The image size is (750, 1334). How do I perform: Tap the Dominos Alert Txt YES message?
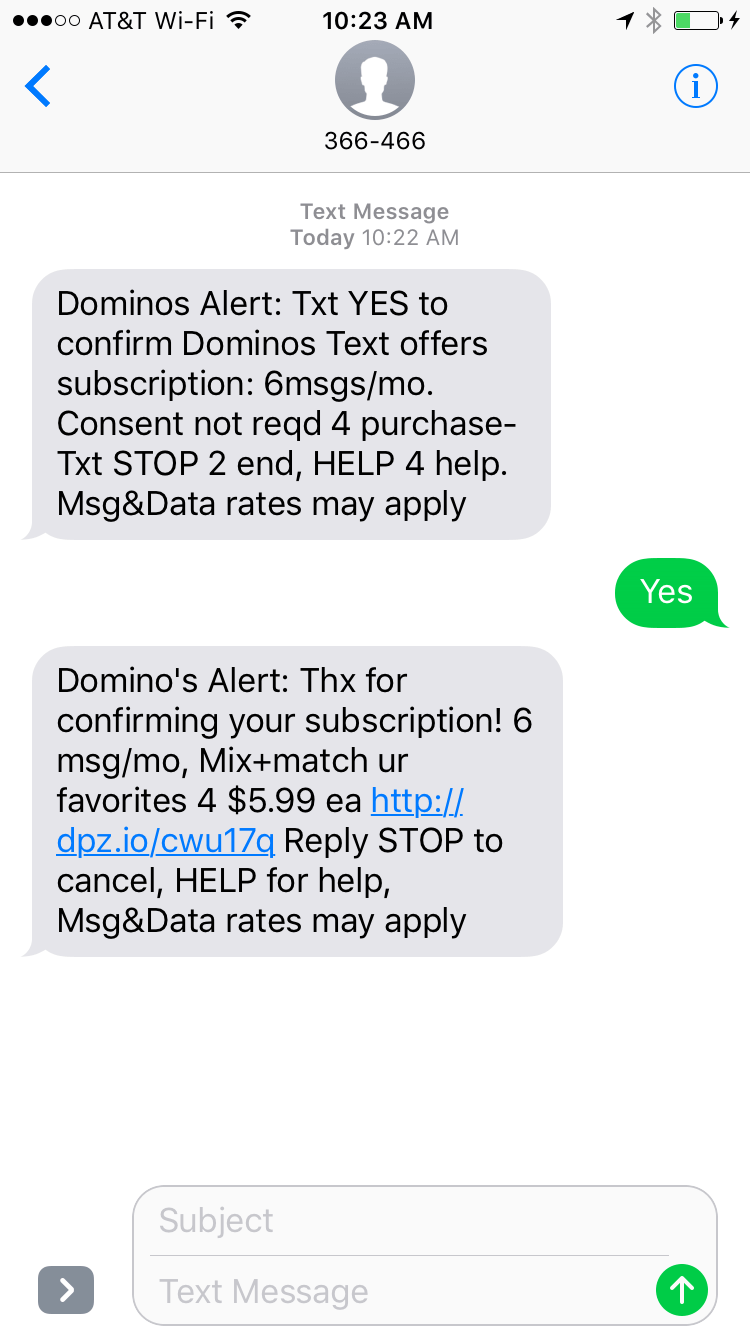(x=291, y=404)
